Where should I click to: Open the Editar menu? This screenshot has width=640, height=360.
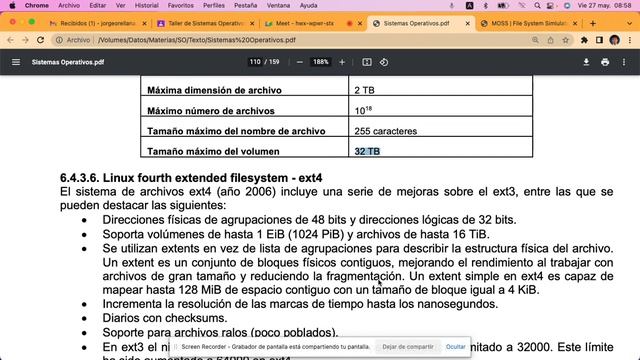click(98, 6)
